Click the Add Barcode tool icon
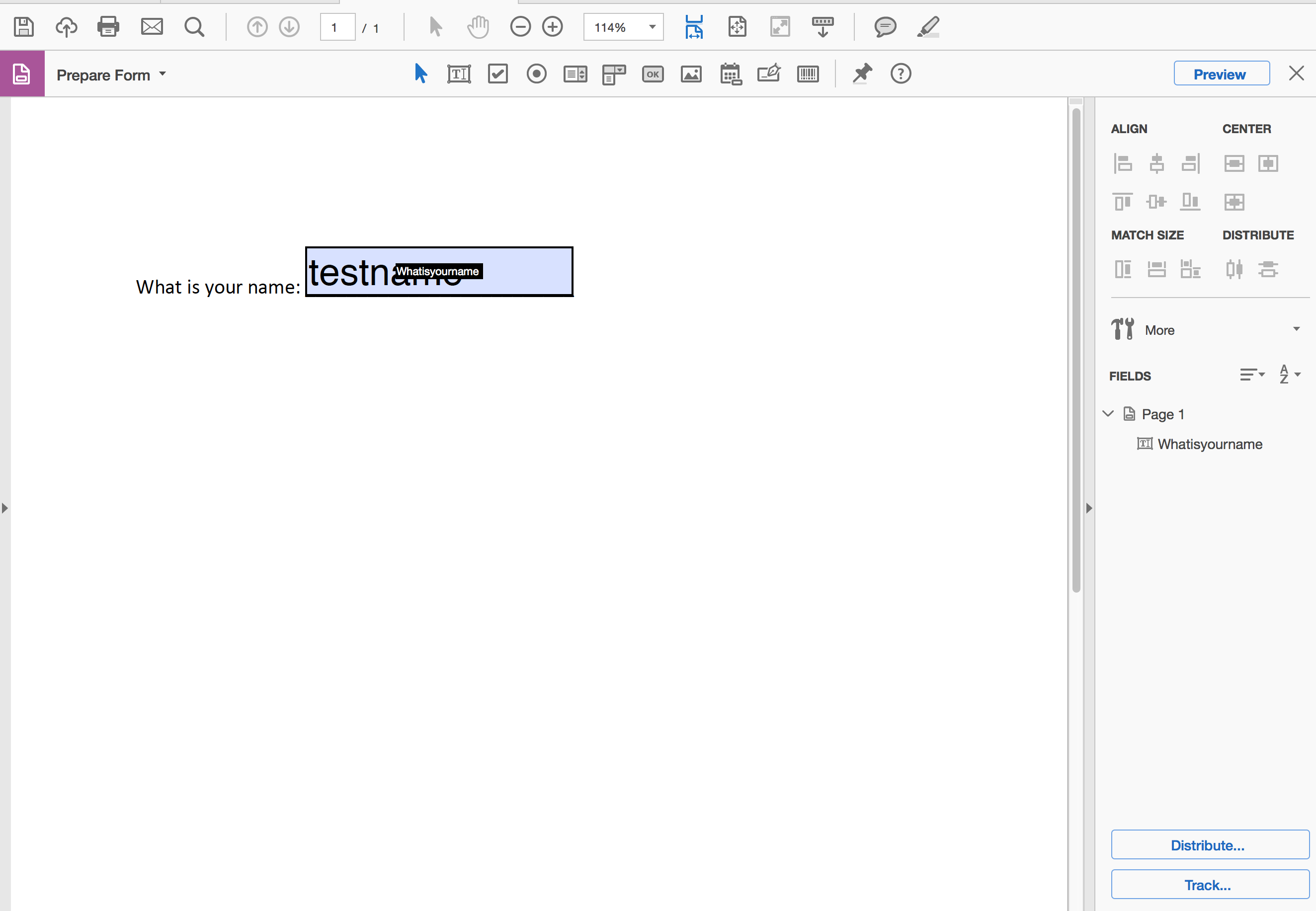 [x=807, y=74]
